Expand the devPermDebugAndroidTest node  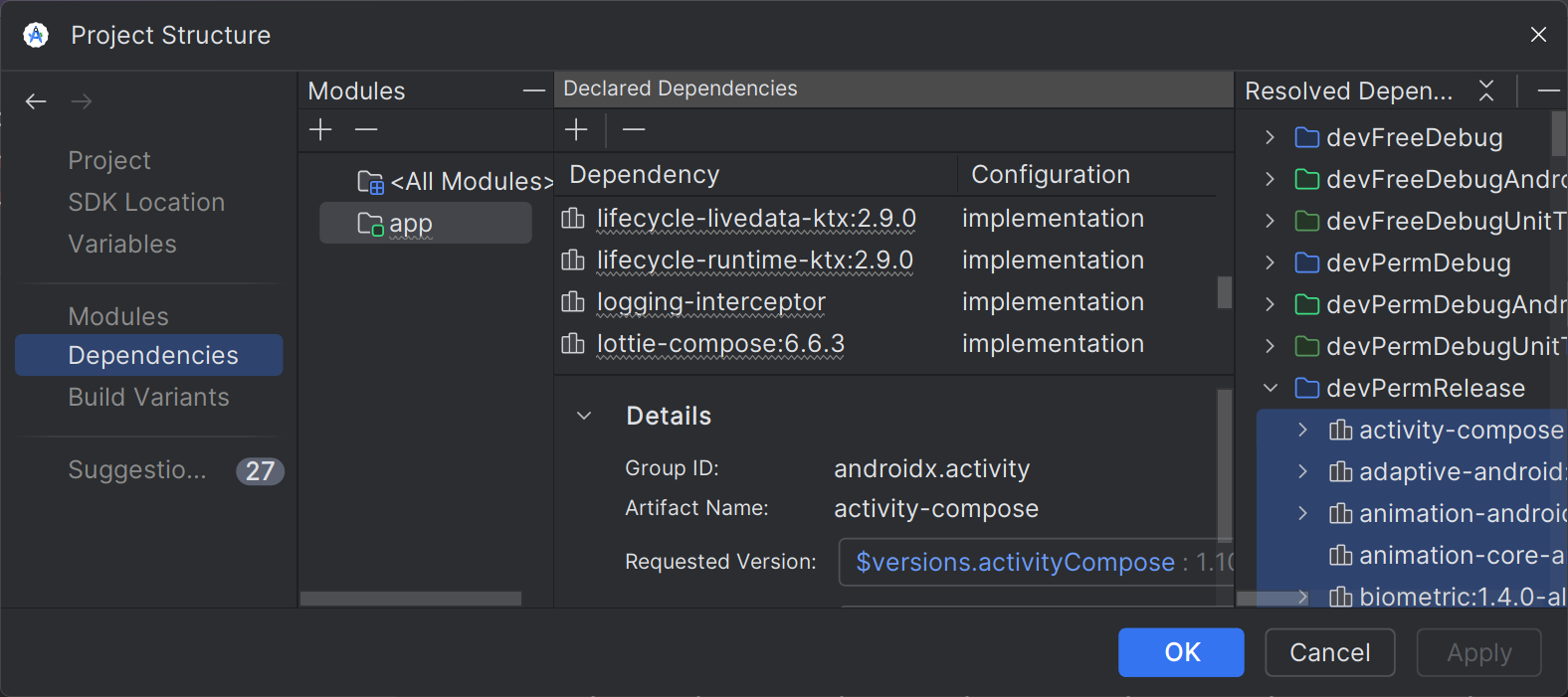click(1270, 304)
